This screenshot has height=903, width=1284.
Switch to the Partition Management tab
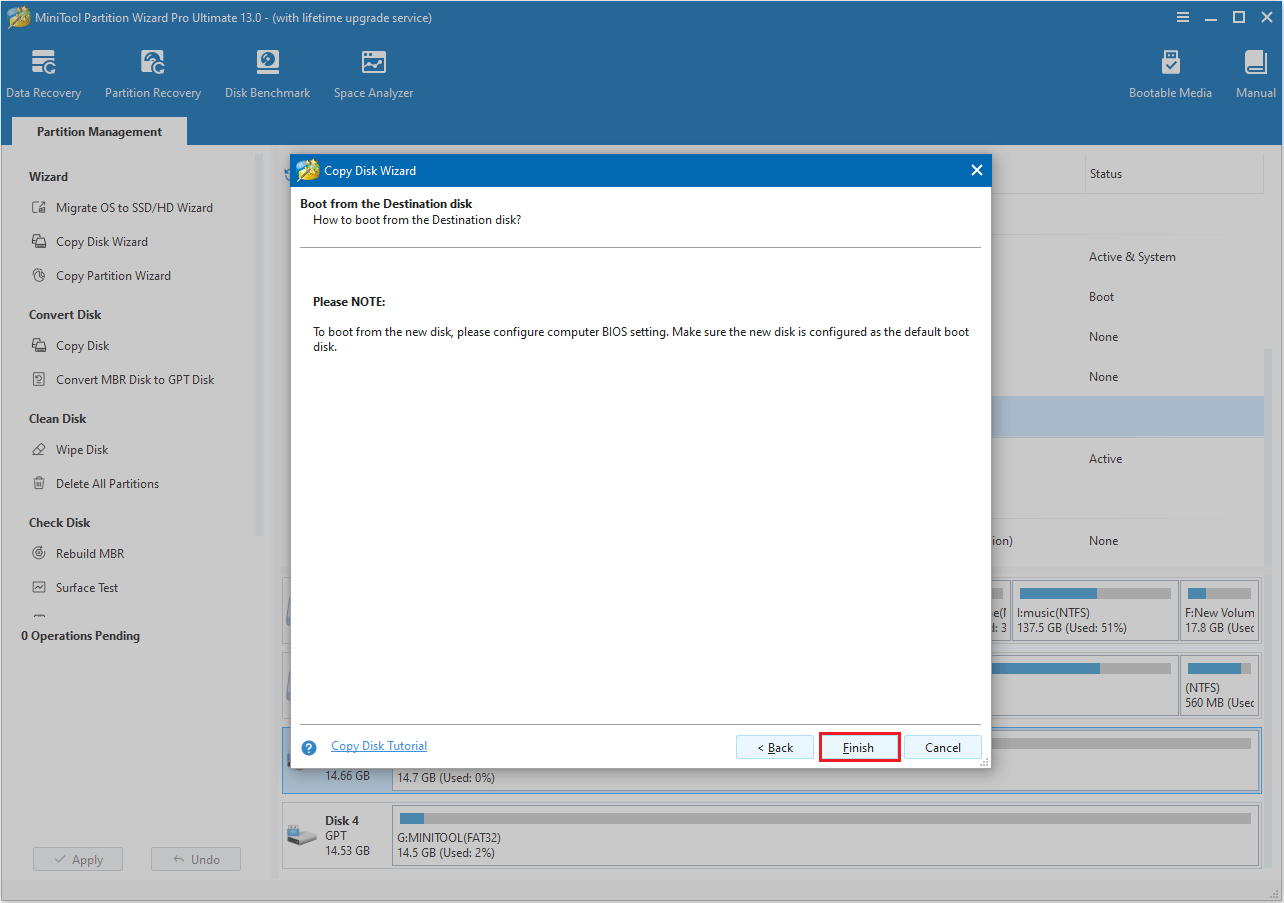(x=99, y=131)
